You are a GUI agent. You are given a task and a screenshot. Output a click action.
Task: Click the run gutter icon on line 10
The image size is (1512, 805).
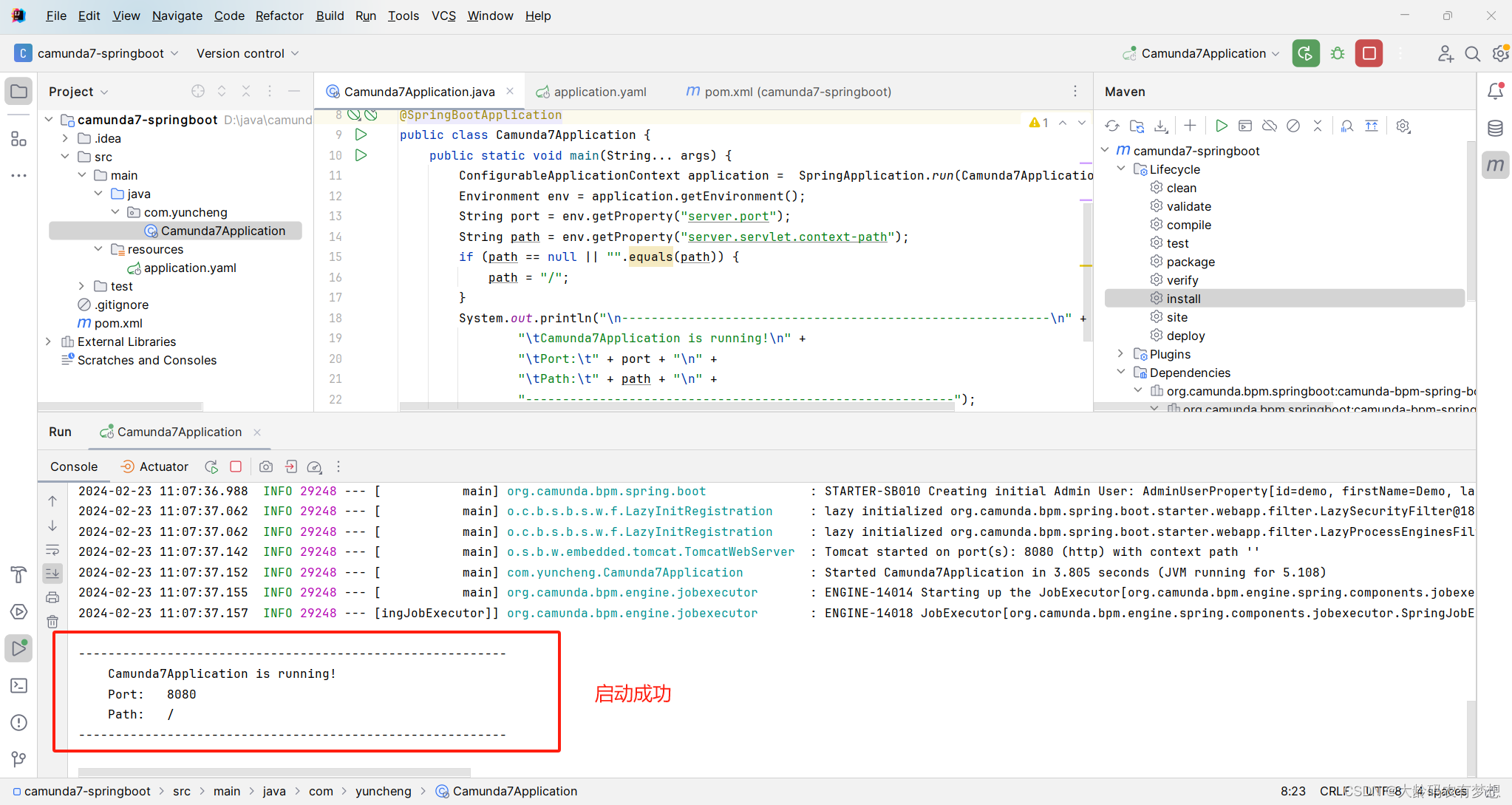[361, 155]
